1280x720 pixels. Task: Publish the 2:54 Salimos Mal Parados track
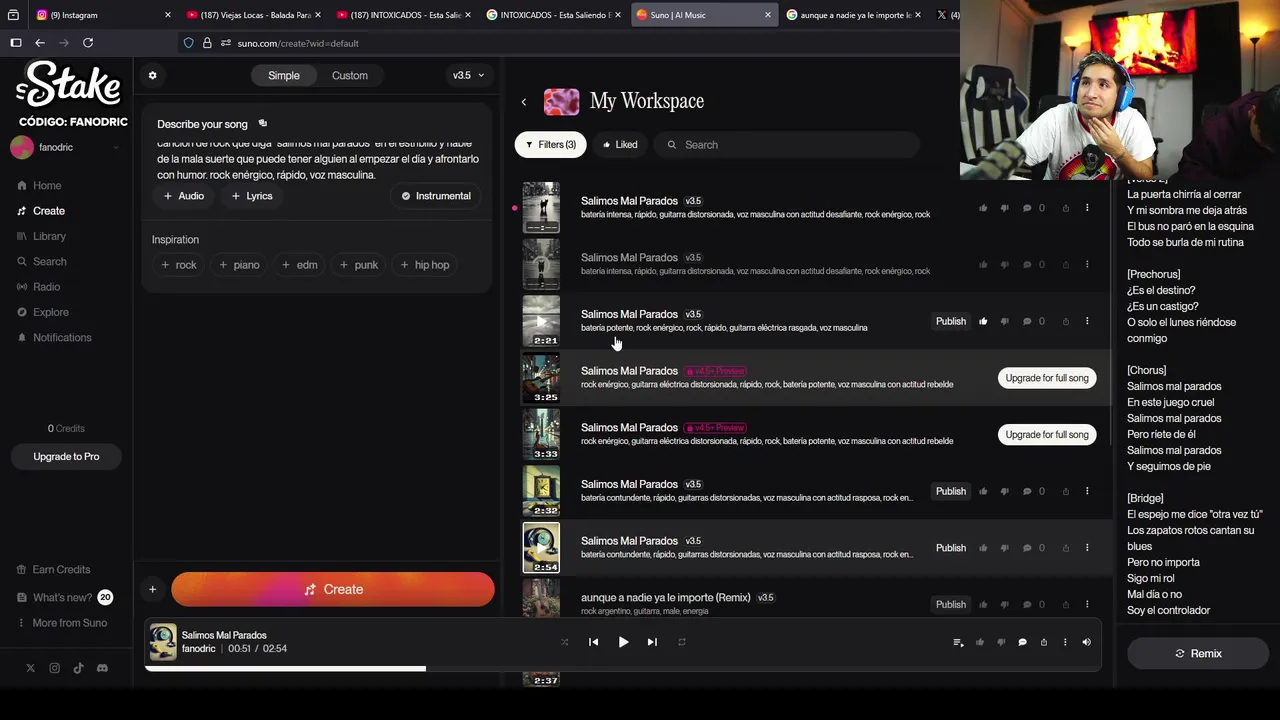pos(951,548)
